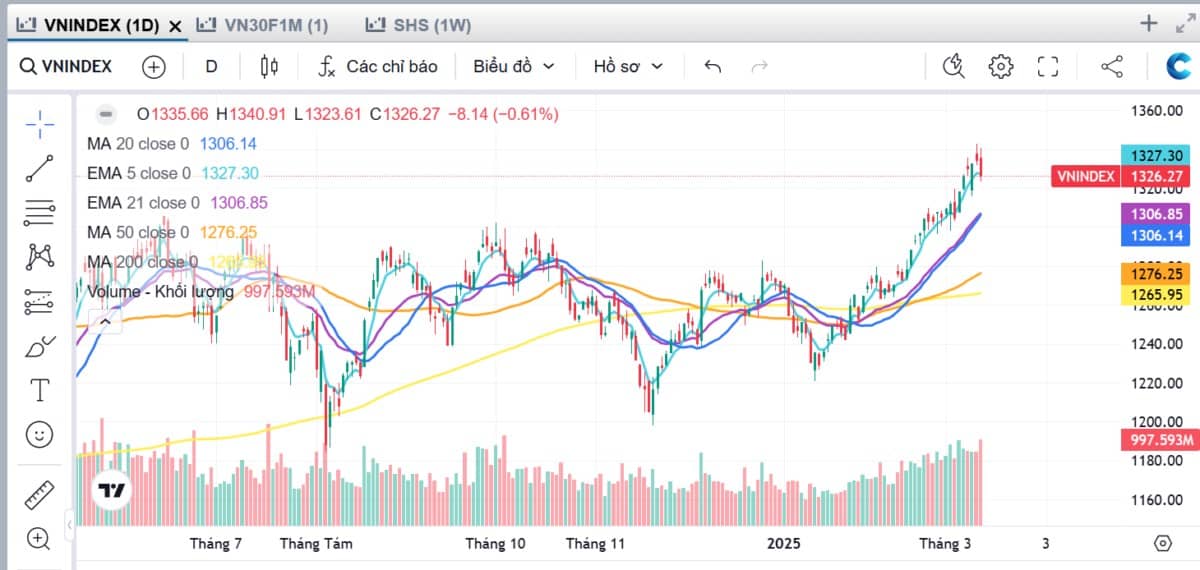This screenshot has width=1200, height=570.
Task: Click the Tháng 7 time axis label
Action: click(216, 544)
